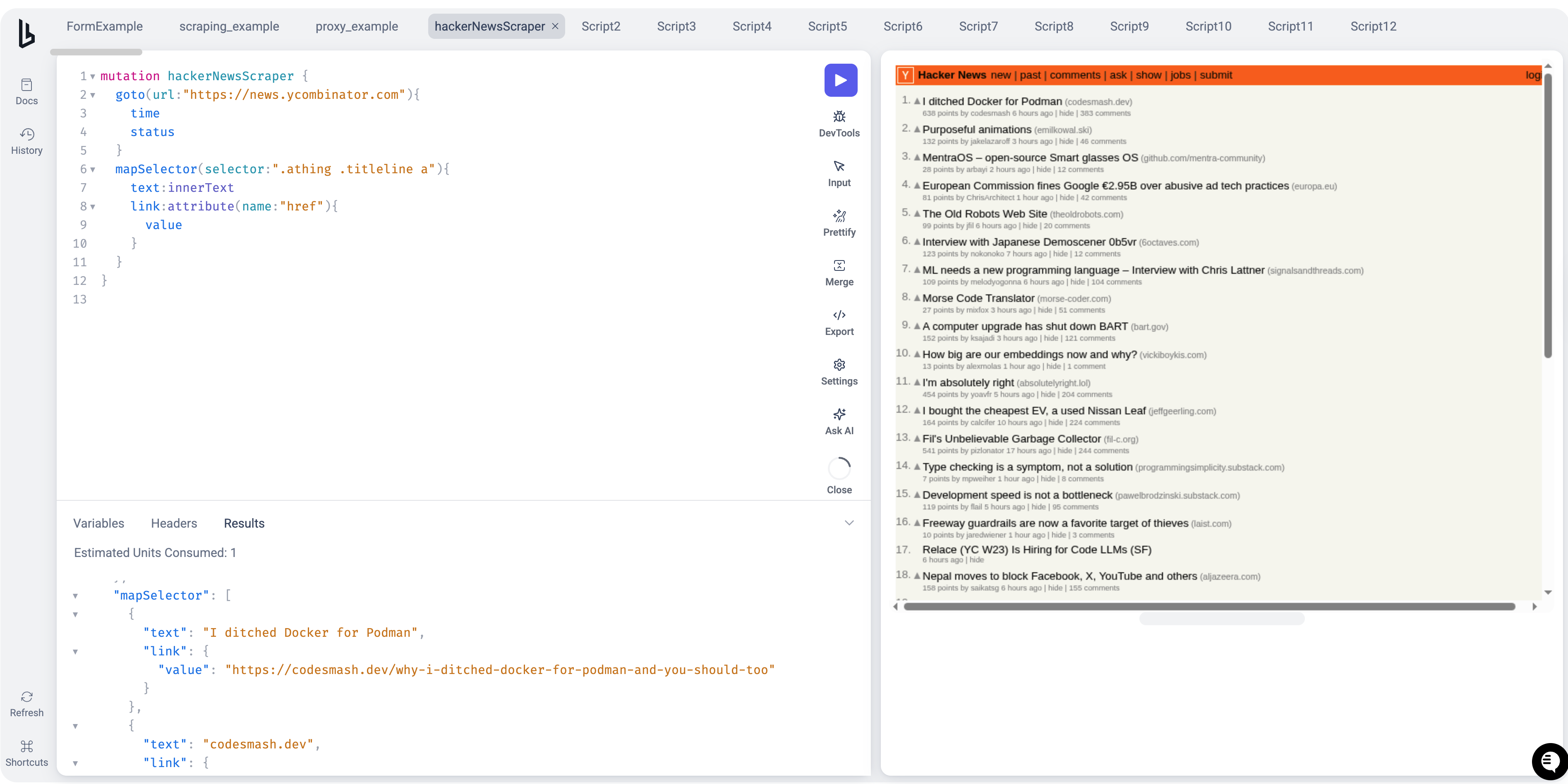Open the Settings gear in editor toolbar

click(839, 365)
